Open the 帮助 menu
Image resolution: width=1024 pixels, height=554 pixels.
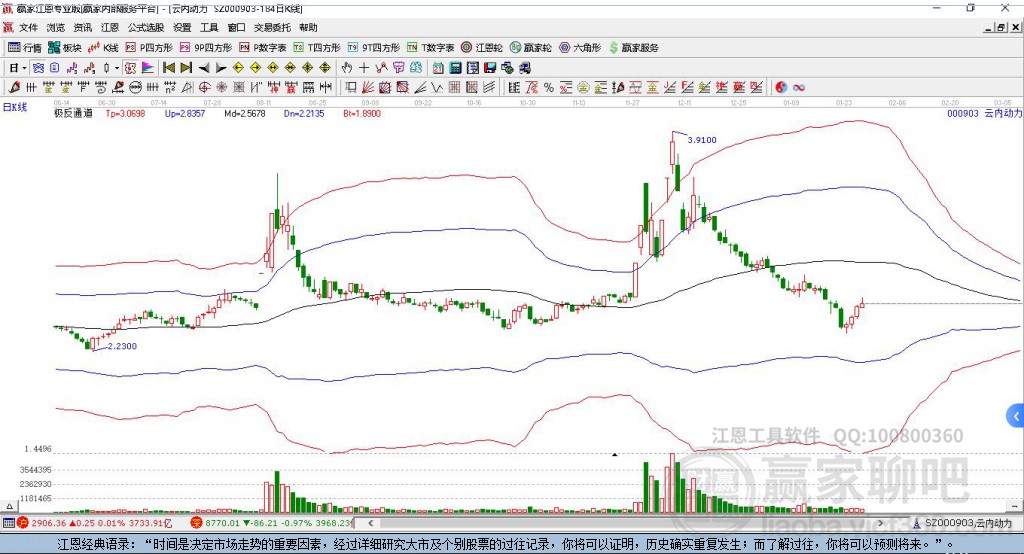pos(308,27)
